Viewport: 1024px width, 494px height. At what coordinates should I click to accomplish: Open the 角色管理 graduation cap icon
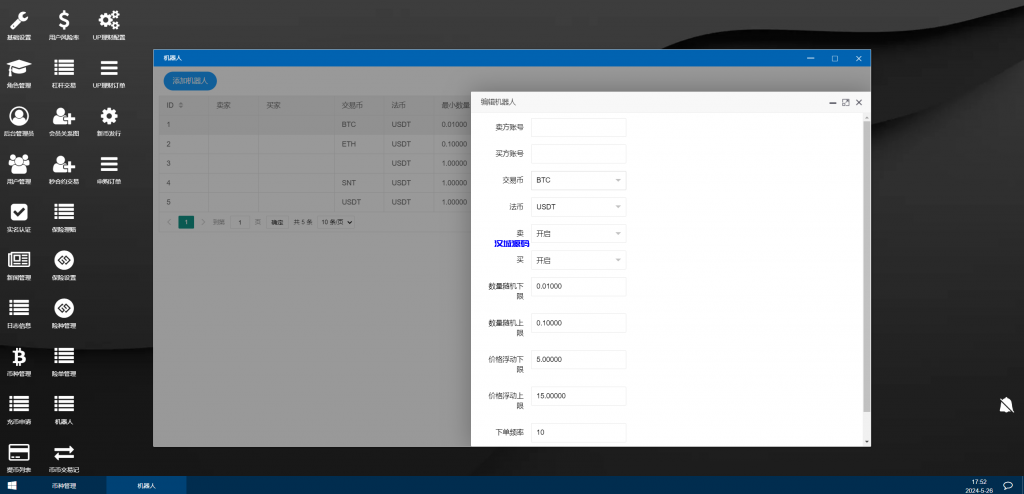19,68
